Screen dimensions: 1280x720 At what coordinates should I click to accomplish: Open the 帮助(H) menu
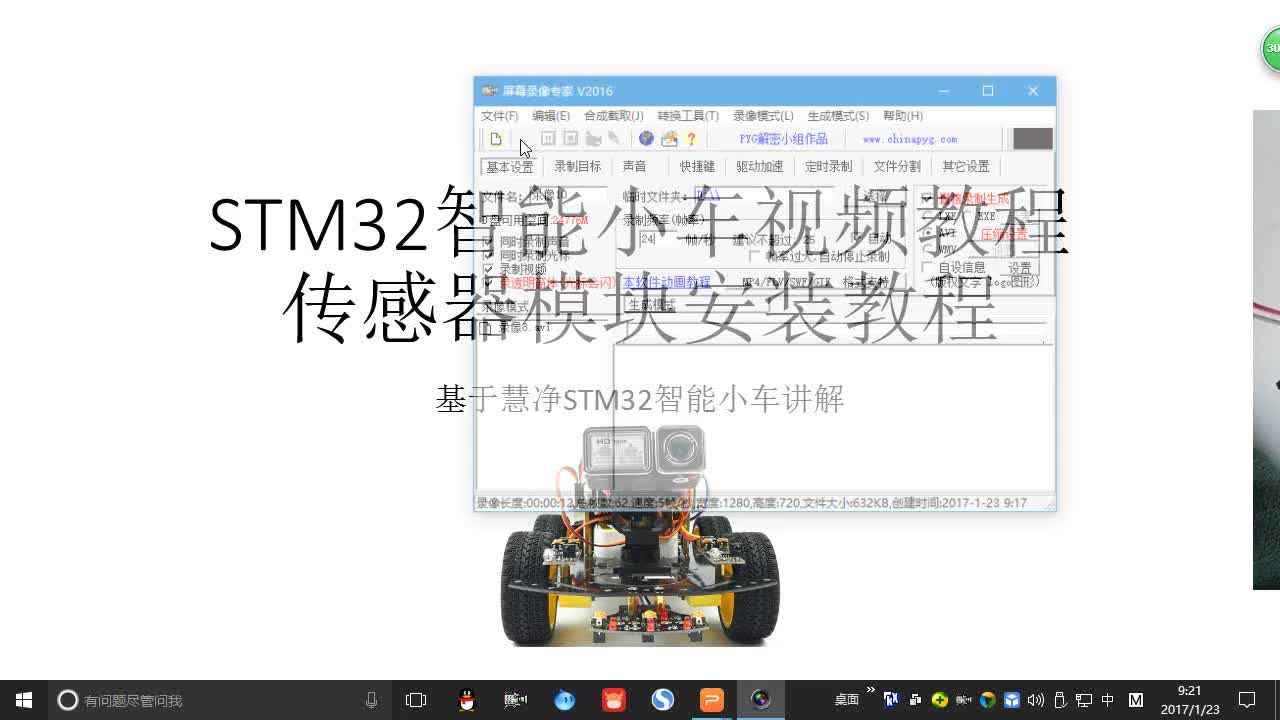click(x=903, y=116)
